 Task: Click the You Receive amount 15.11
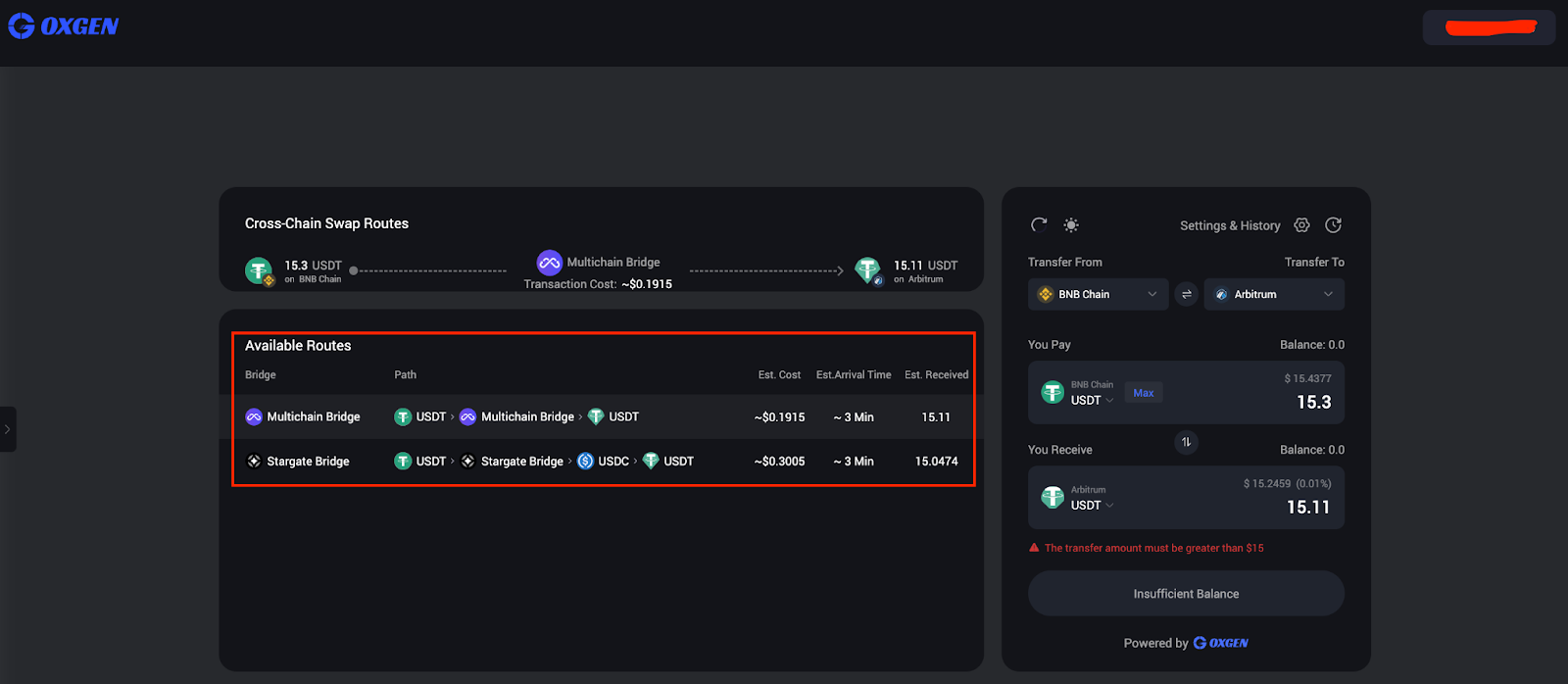[1308, 508]
